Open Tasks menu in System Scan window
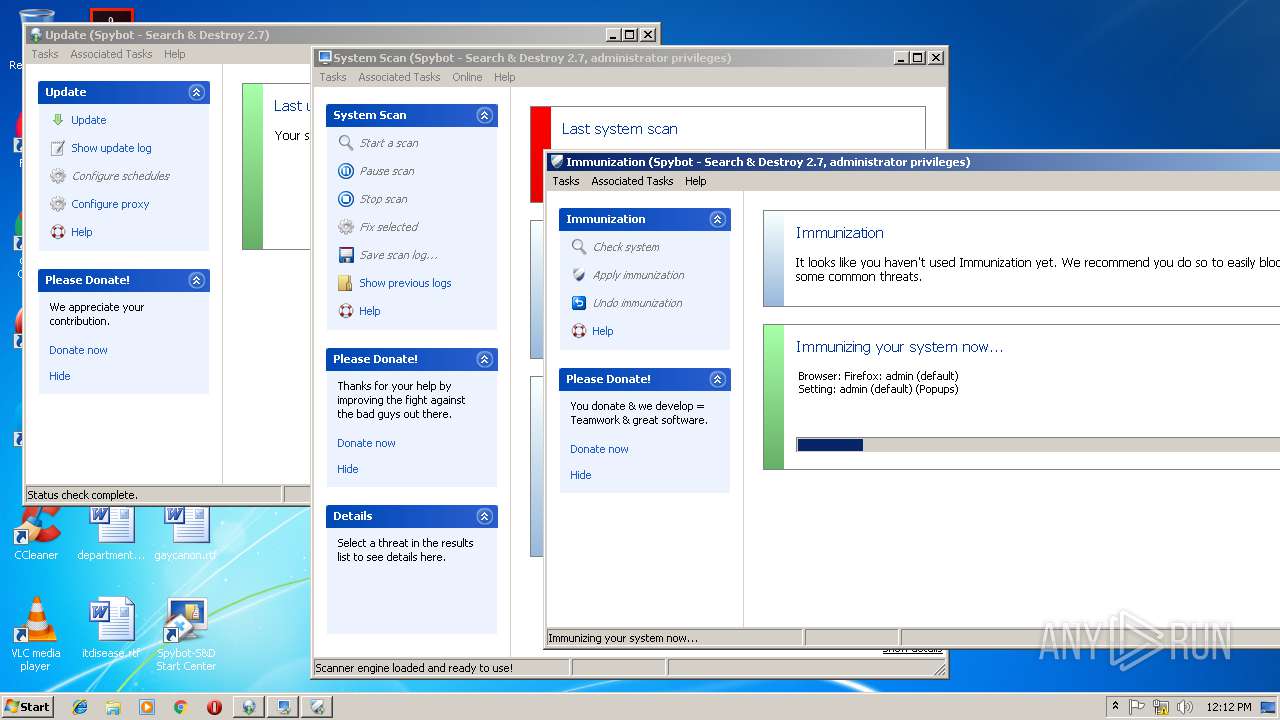Screen dimensions: 1280x720 333,77
